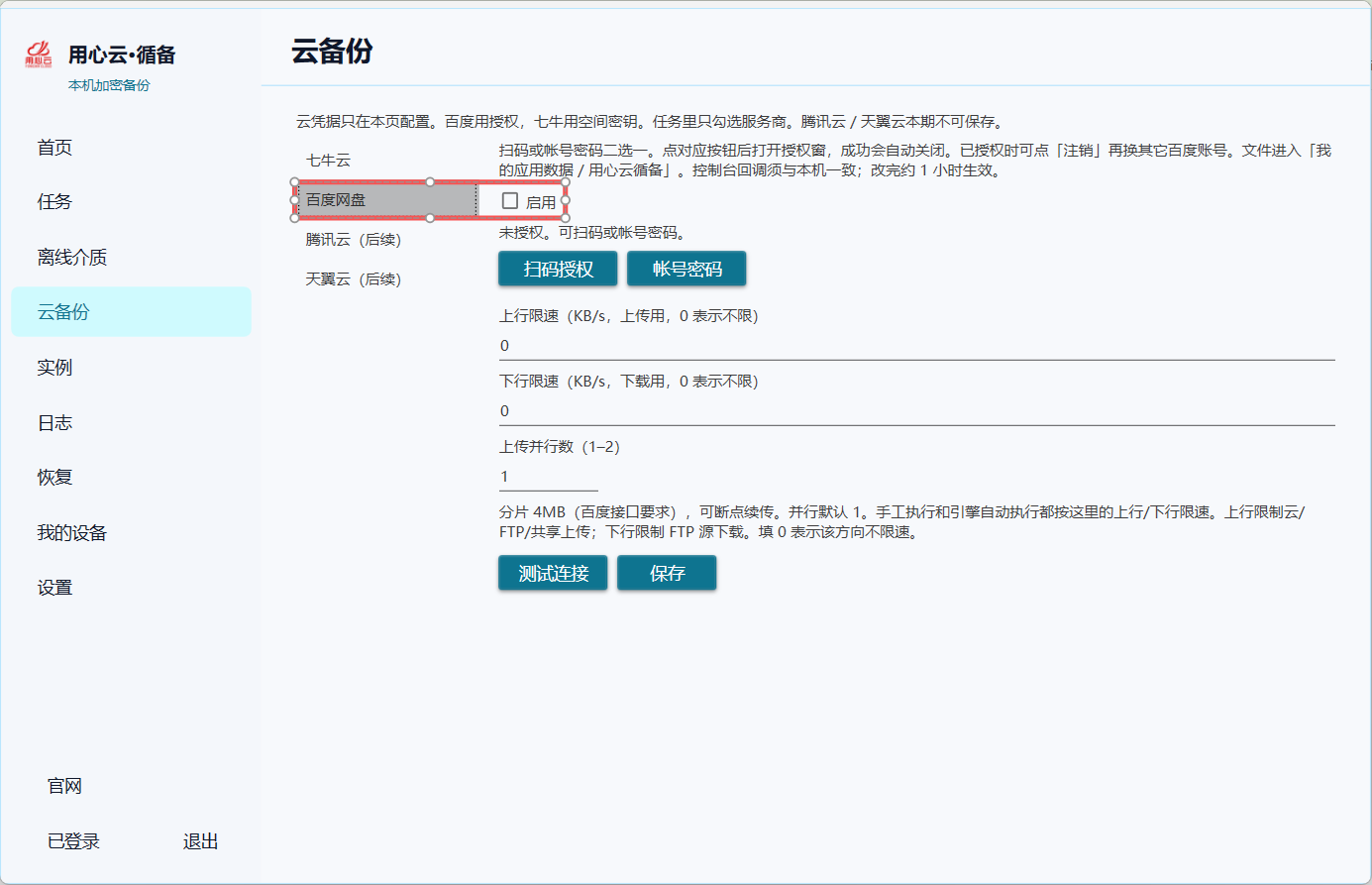Enable the 启用 checkbox for 百度网盘
Viewport: 1372px width, 885px height.
coord(510,201)
